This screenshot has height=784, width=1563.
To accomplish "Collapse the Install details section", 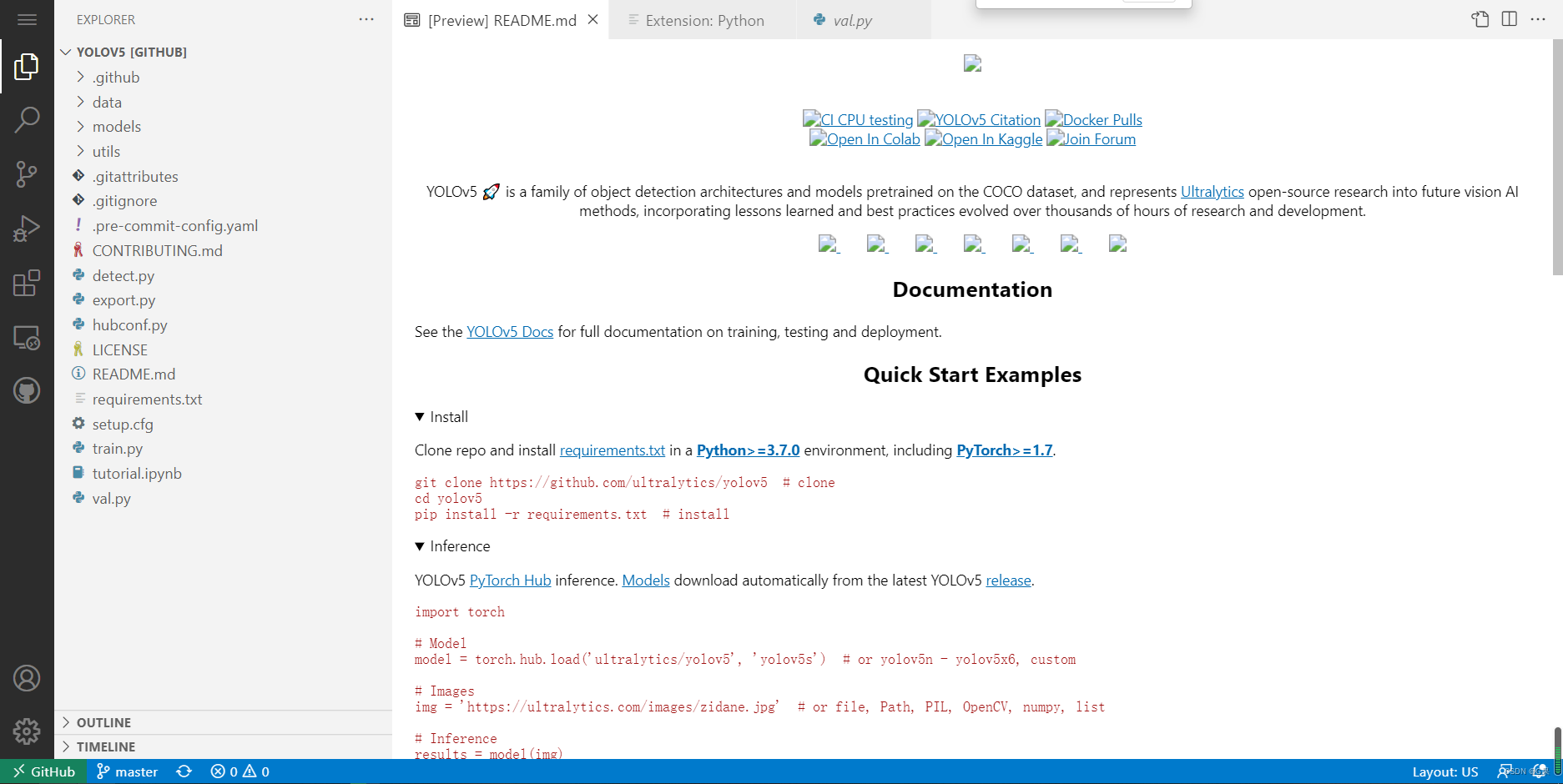I will coord(441,417).
